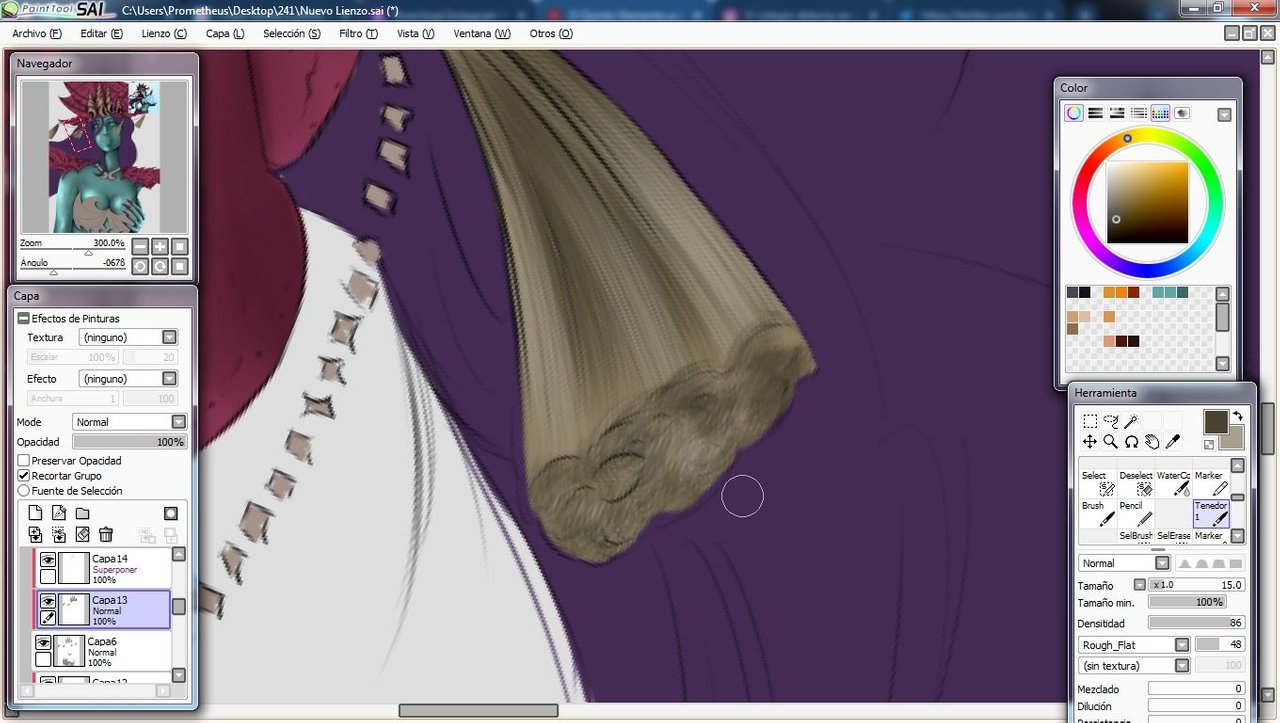The width and height of the screenshot is (1280, 723).
Task: Choose the Brush tool
Action: click(x=1097, y=513)
